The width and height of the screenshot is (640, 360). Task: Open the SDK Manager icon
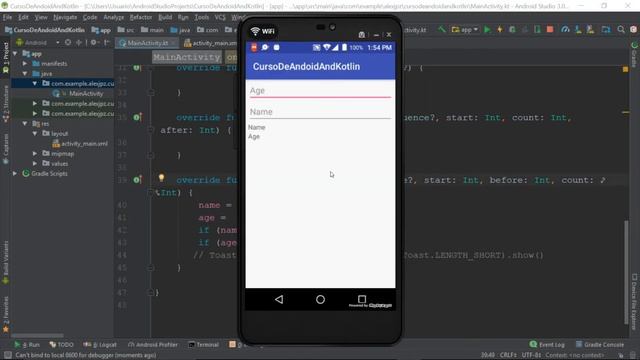pos(591,29)
